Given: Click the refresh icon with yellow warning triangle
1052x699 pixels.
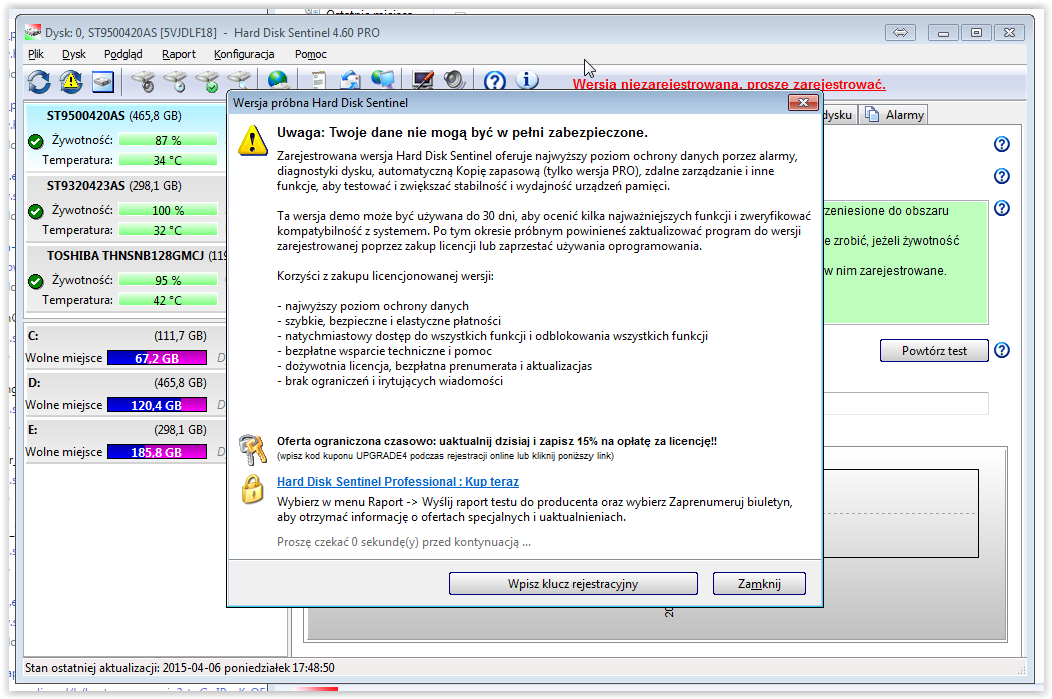Looking at the screenshot, I should pos(71,82).
